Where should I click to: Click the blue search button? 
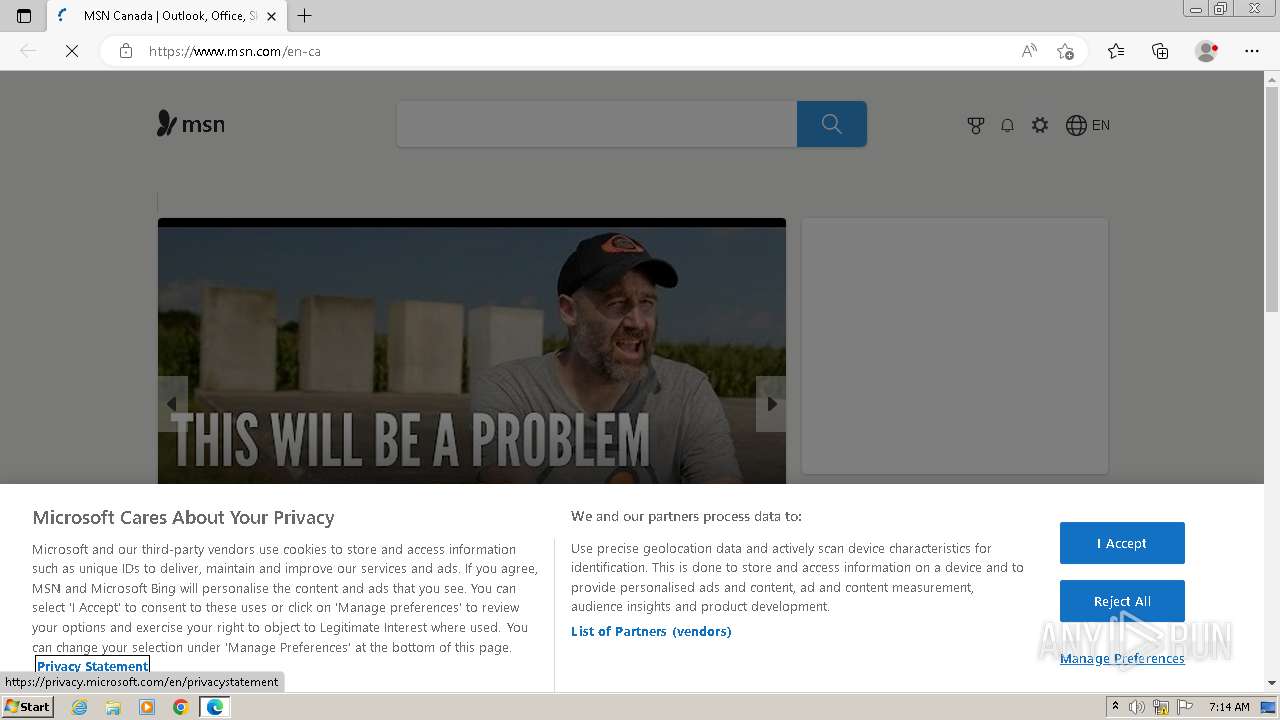832,124
